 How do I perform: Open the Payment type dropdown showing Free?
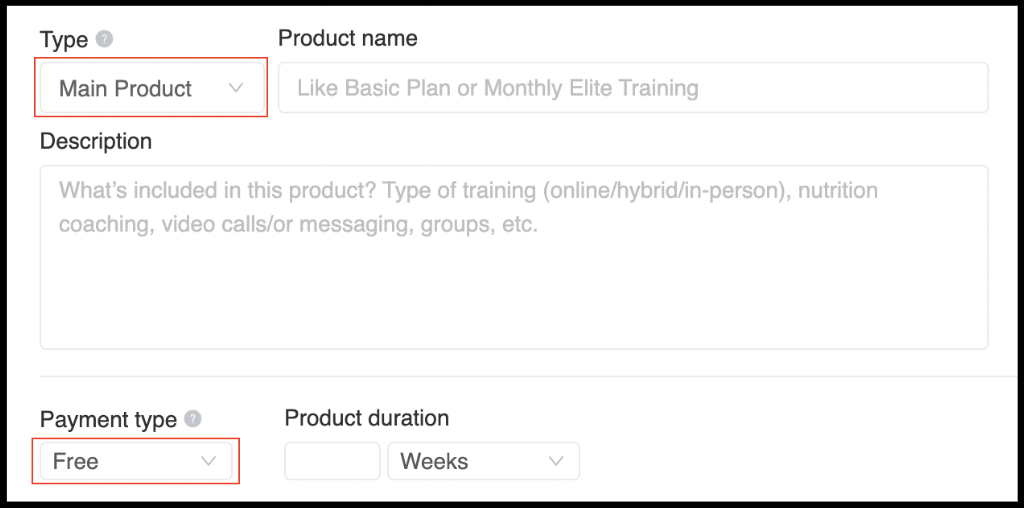(x=136, y=461)
